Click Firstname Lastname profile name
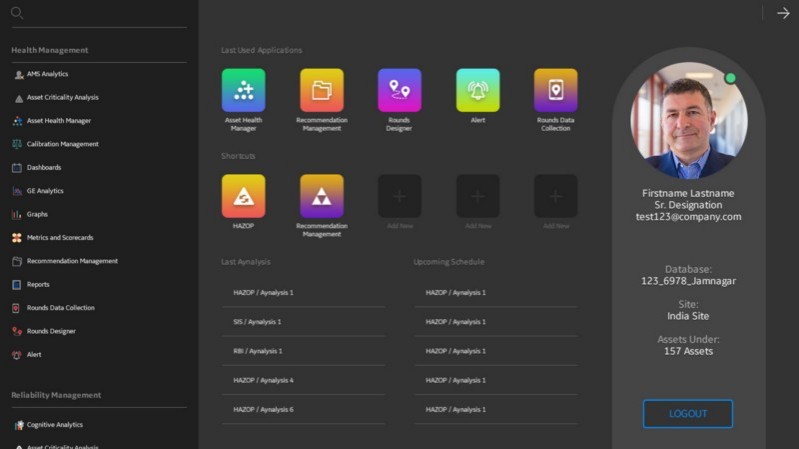This screenshot has width=799, height=449. (x=688, y=193)
